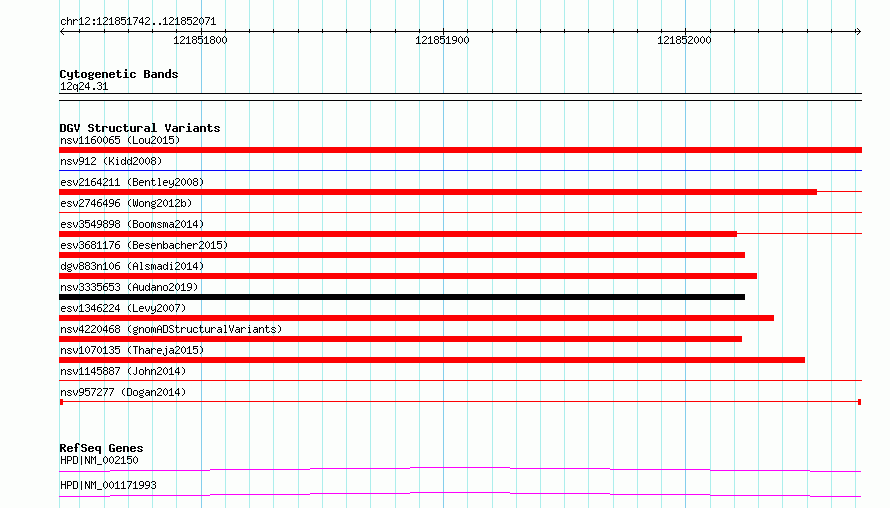
Task: Click the magenta transcript line for HPD|NM_001171993
Action: (x=460, y=494)
